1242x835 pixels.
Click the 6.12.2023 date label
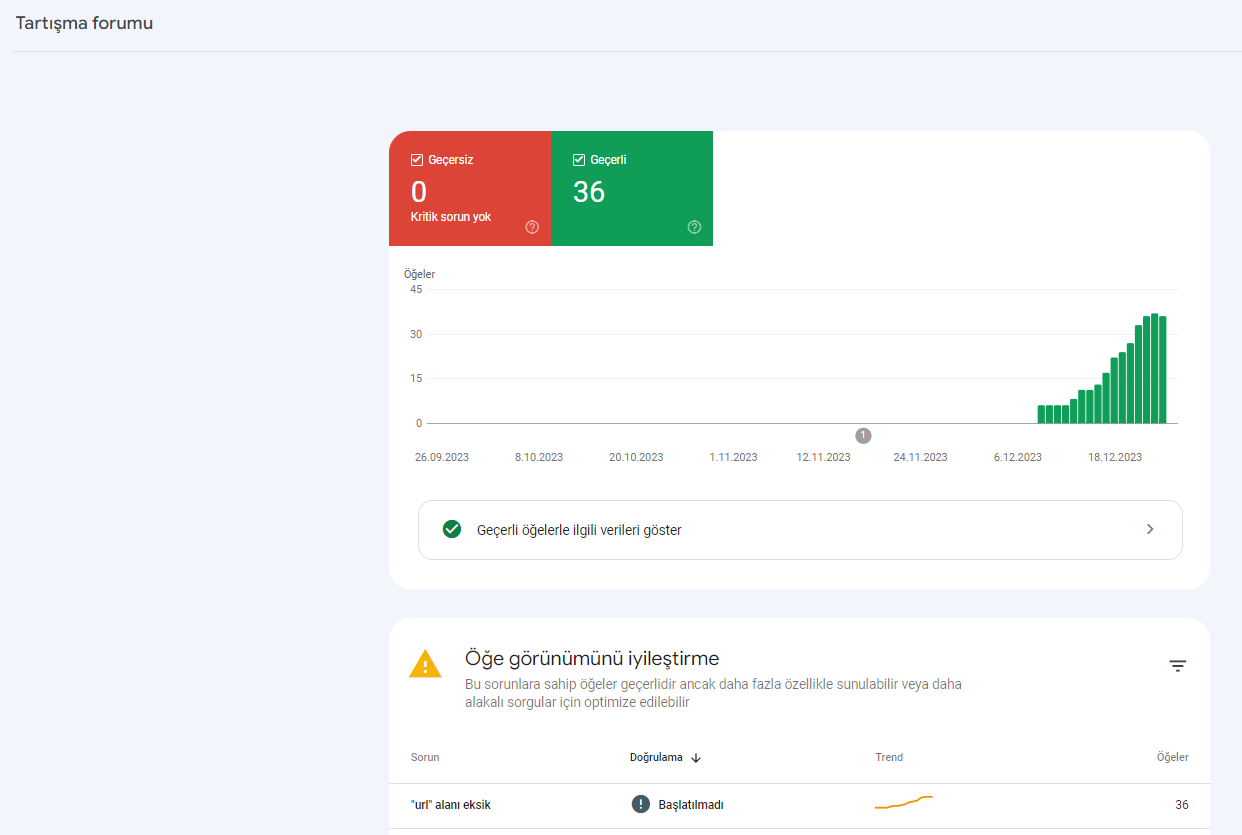pos(1018,457)
